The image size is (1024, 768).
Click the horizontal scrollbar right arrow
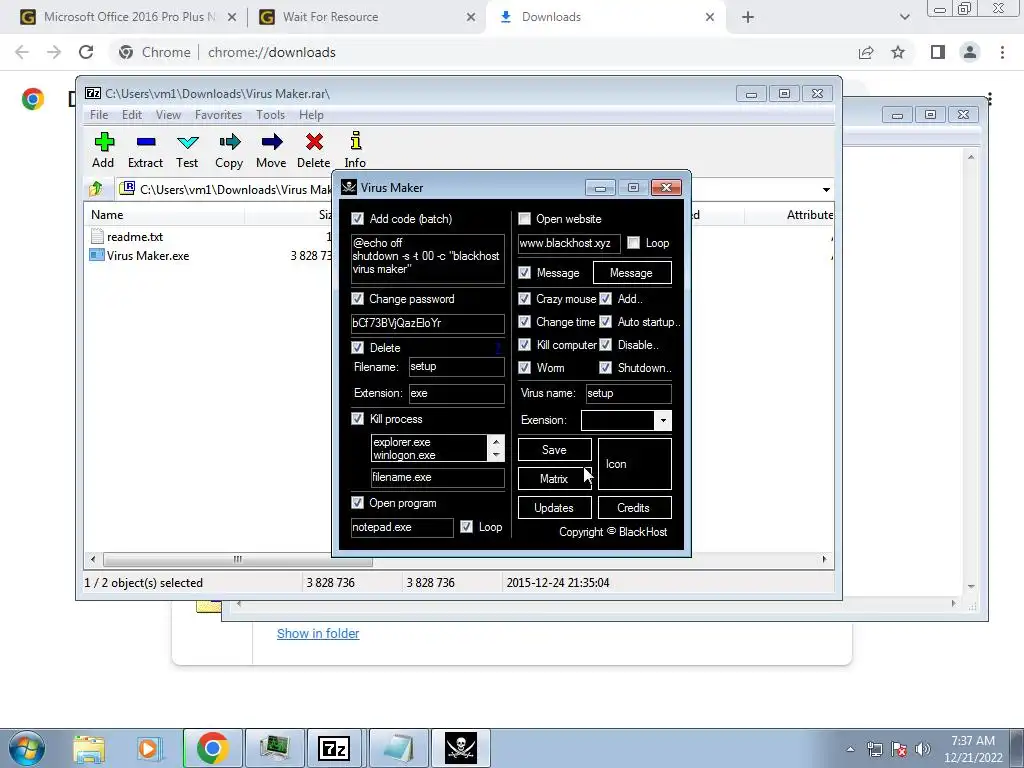[x=824, y=560]
